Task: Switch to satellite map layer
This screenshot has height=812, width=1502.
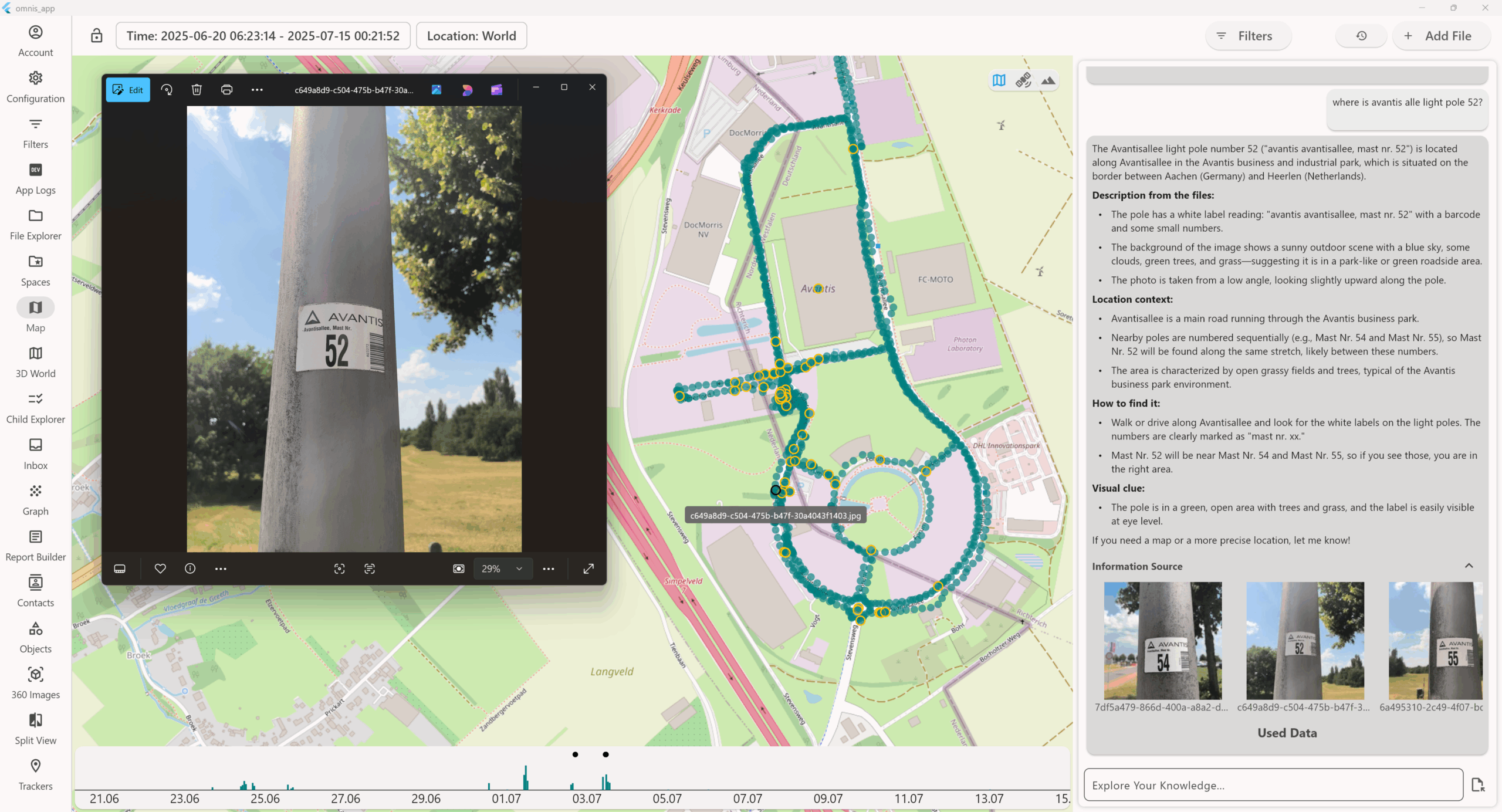Action: tap(1023, 80)
